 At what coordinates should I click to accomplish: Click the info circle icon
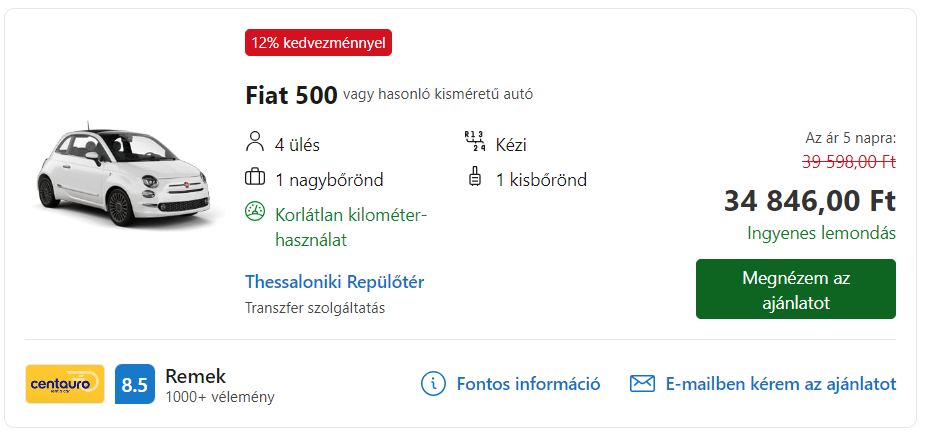click(432, 384)
